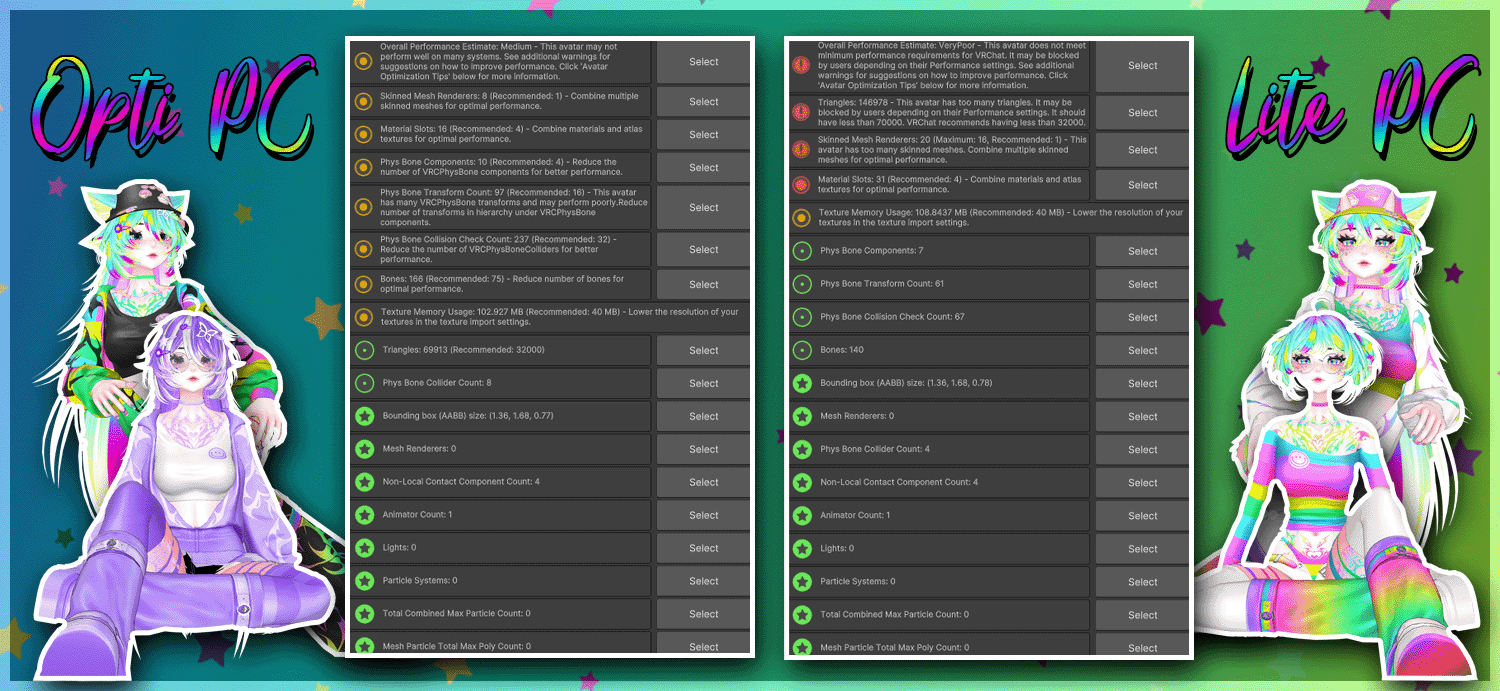The width and height of the screenshot is (1500, 691).
Task: Click Select for Collision Check Count: 237
Action: point(703,250)
